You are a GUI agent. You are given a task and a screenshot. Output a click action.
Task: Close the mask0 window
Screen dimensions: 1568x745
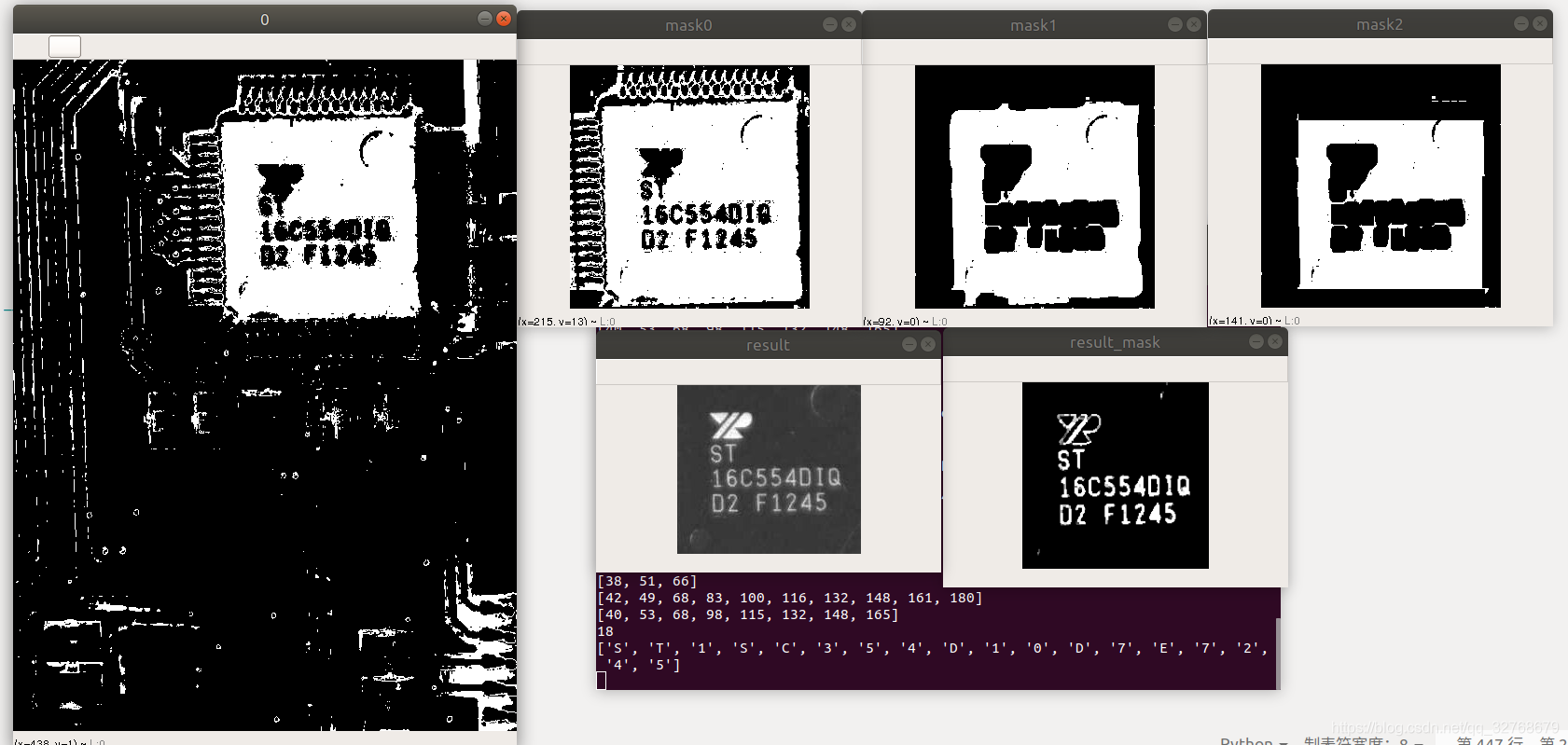point(849,25)
